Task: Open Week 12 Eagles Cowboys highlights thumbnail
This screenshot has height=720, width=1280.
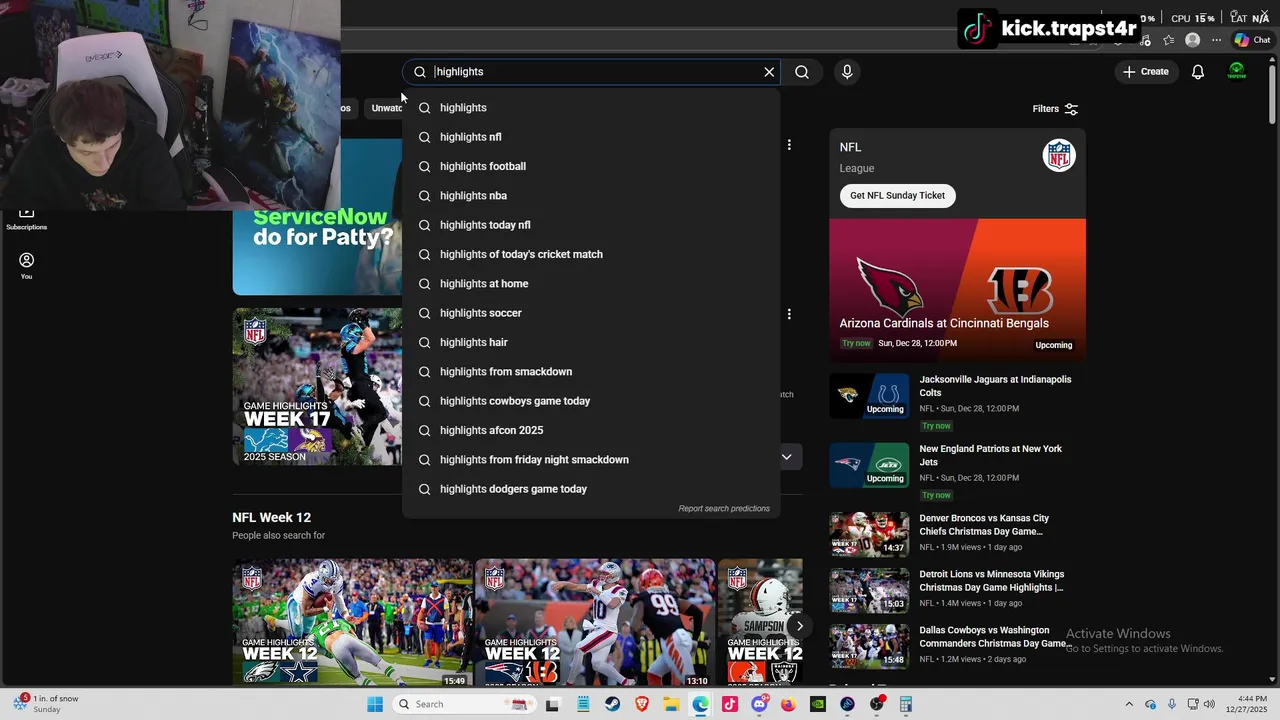Action: 352,622
